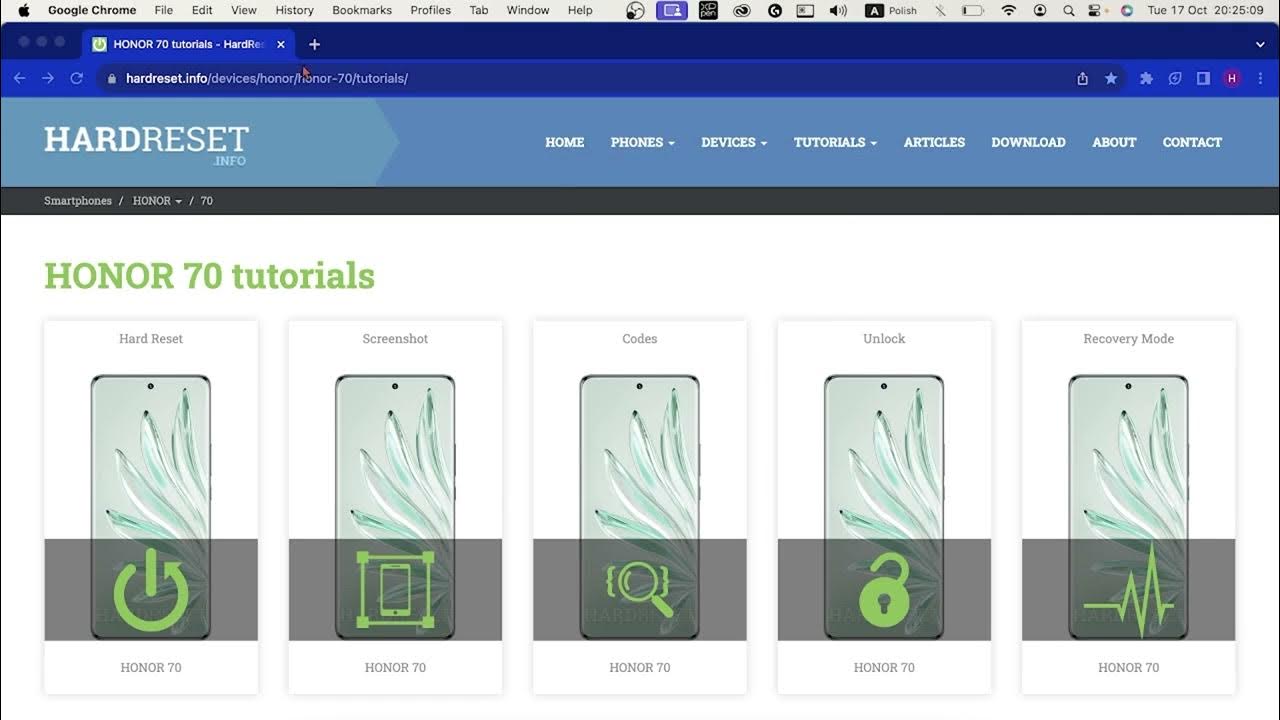This screenshot has width=1280, height=720.
Task: Click HONOR 70 under Codes card
Action: 640,668
